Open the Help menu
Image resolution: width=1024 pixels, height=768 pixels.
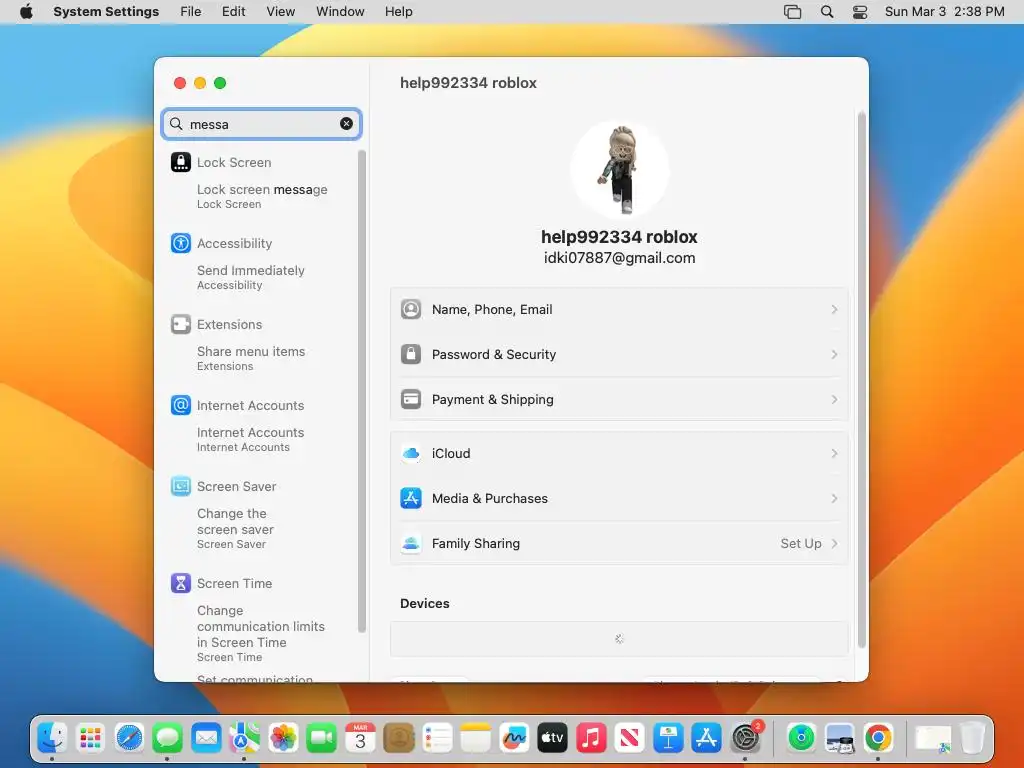tap(398, 12)
